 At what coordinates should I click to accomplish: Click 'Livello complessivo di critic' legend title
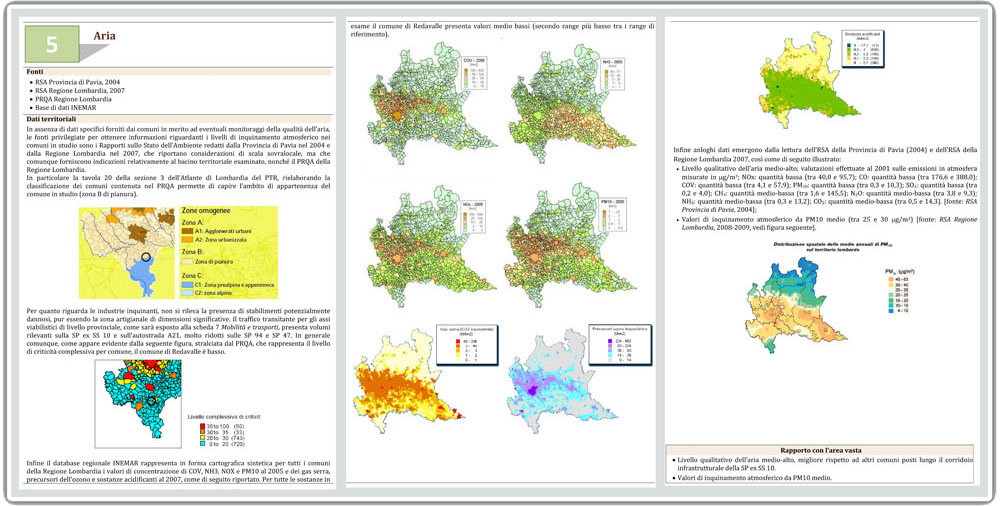(224, 416)
